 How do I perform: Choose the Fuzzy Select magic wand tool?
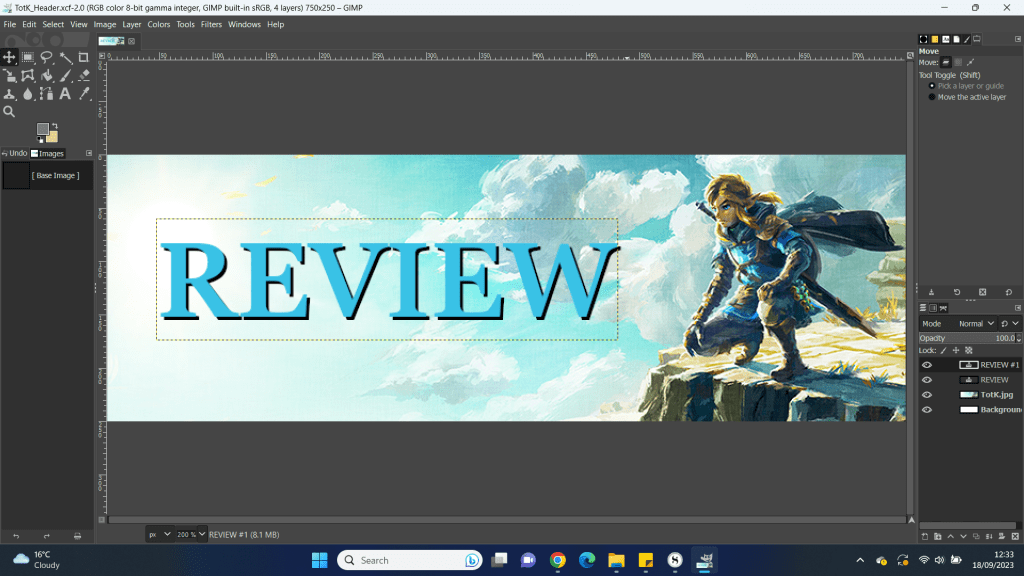(65, 58)
